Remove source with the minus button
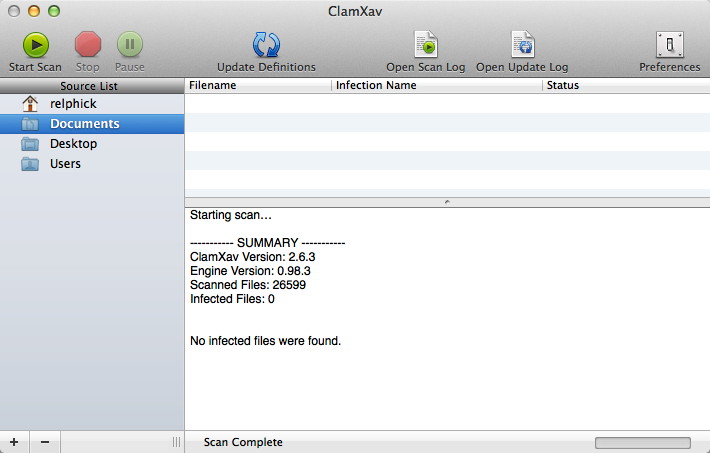The height and width of the screenshot is (453, 710). point(45,442)
